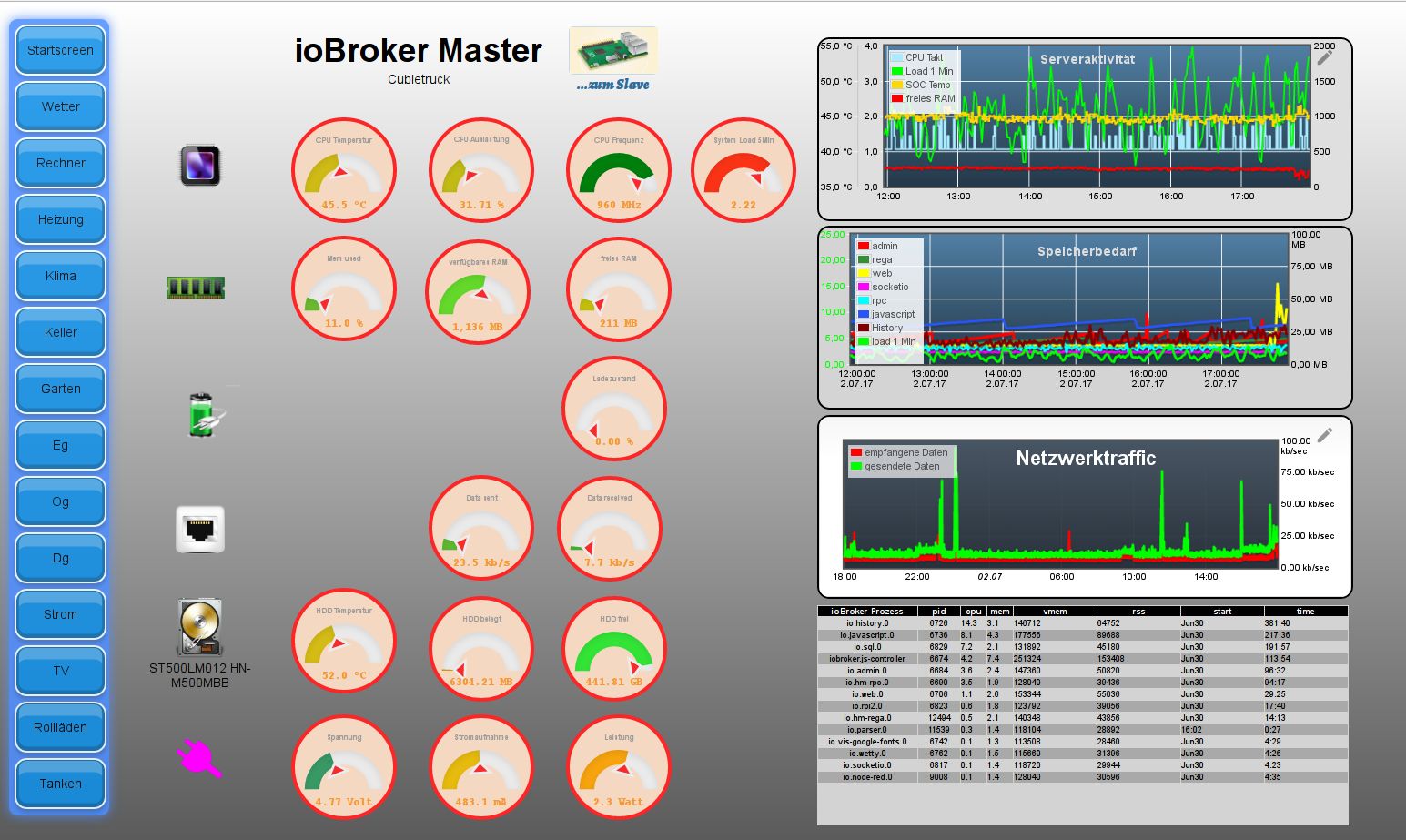The image size is (1406, 840).
Task: Select the io.node-red.0 process row
Action: pyautogui.click(x=1082, y=777)
